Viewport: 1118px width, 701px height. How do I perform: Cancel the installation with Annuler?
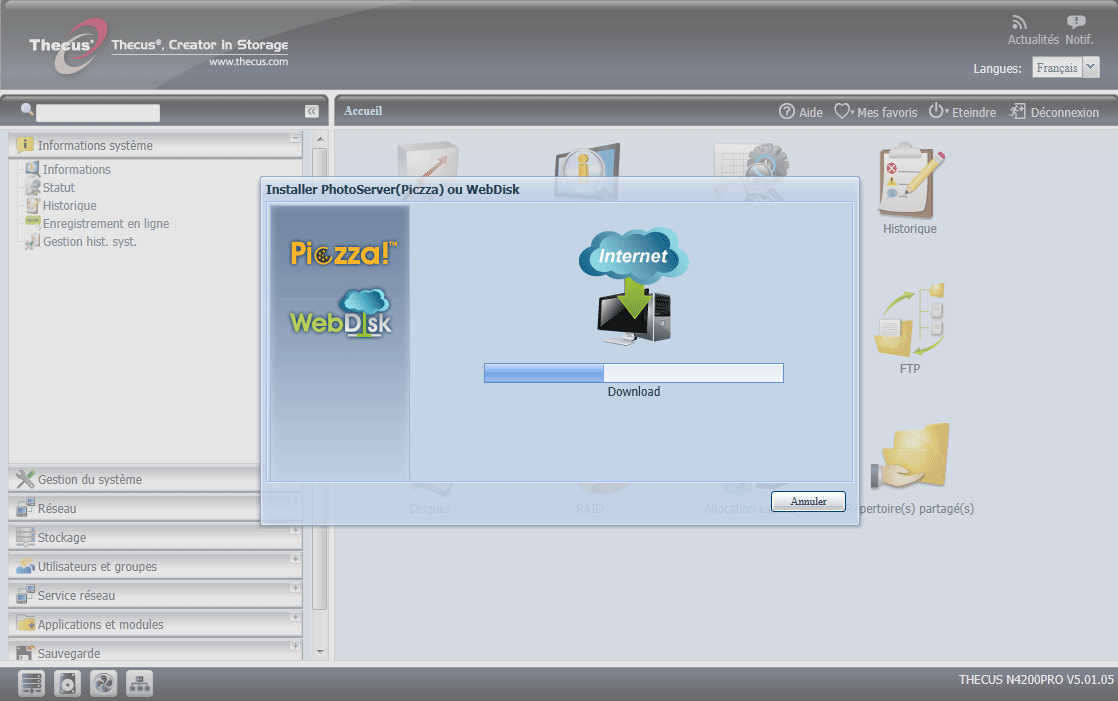[x=809, y=501]
